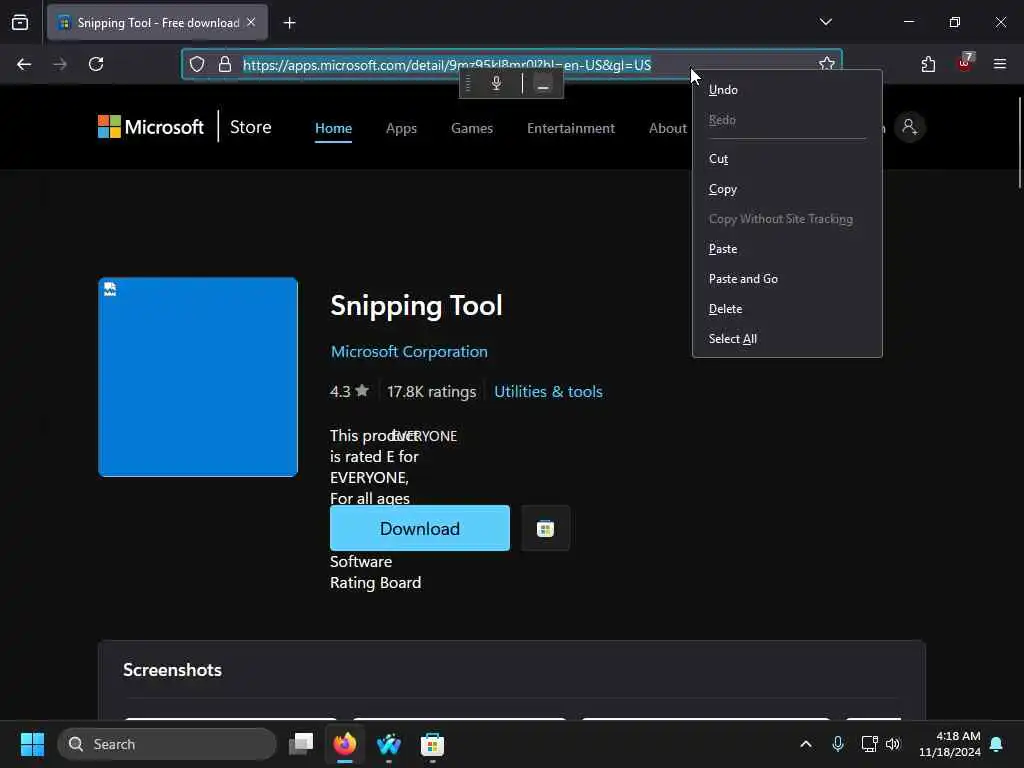Minimize the voice typing overlay
Image resolution: width=1024 pixels, height=768 pixels.
[543, 83]
